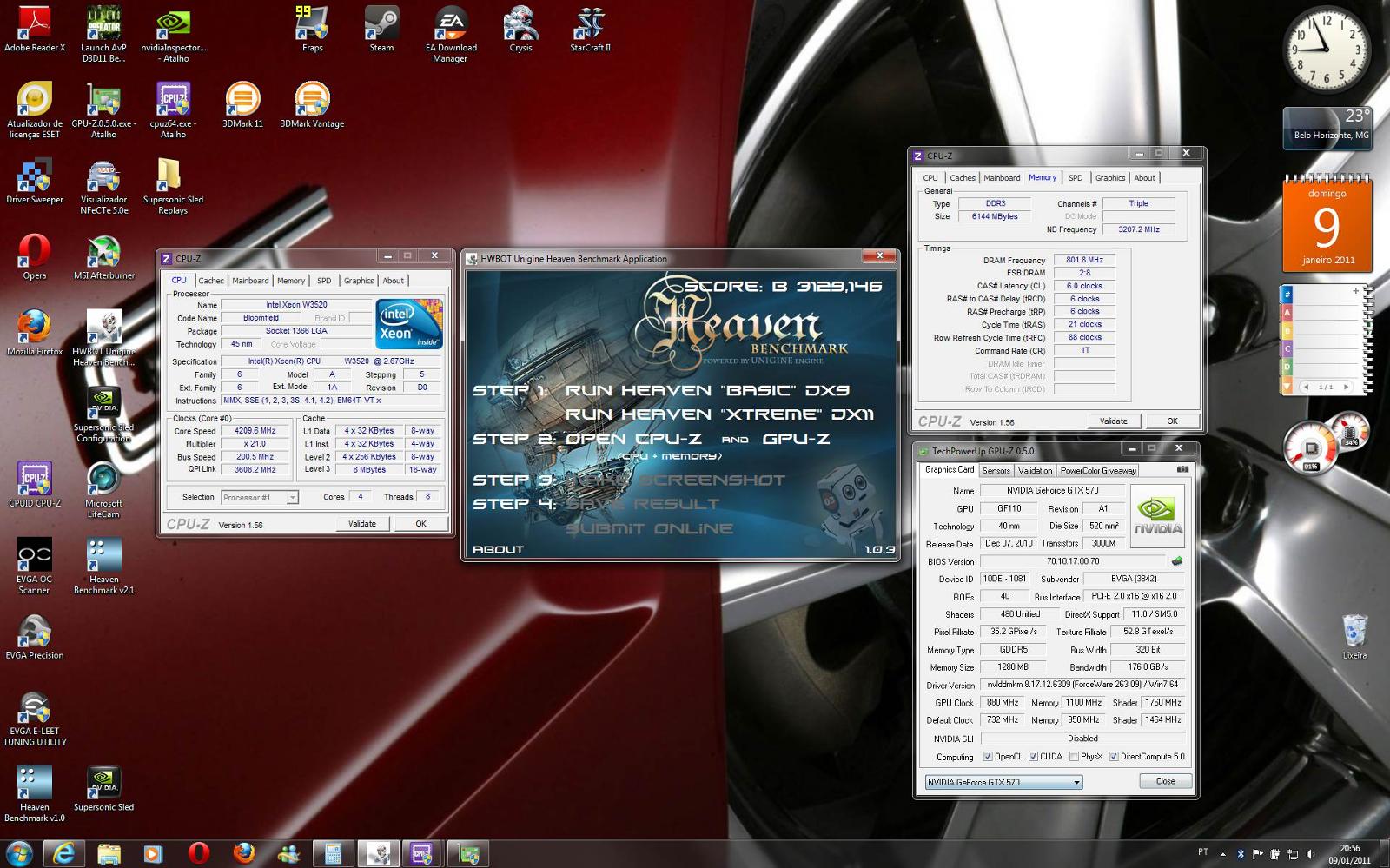Image resolution: width=1390 pixels, height=868 pixels.
Task: Open Supersonic Sled Replays folder
Action: tap(173, 186)
